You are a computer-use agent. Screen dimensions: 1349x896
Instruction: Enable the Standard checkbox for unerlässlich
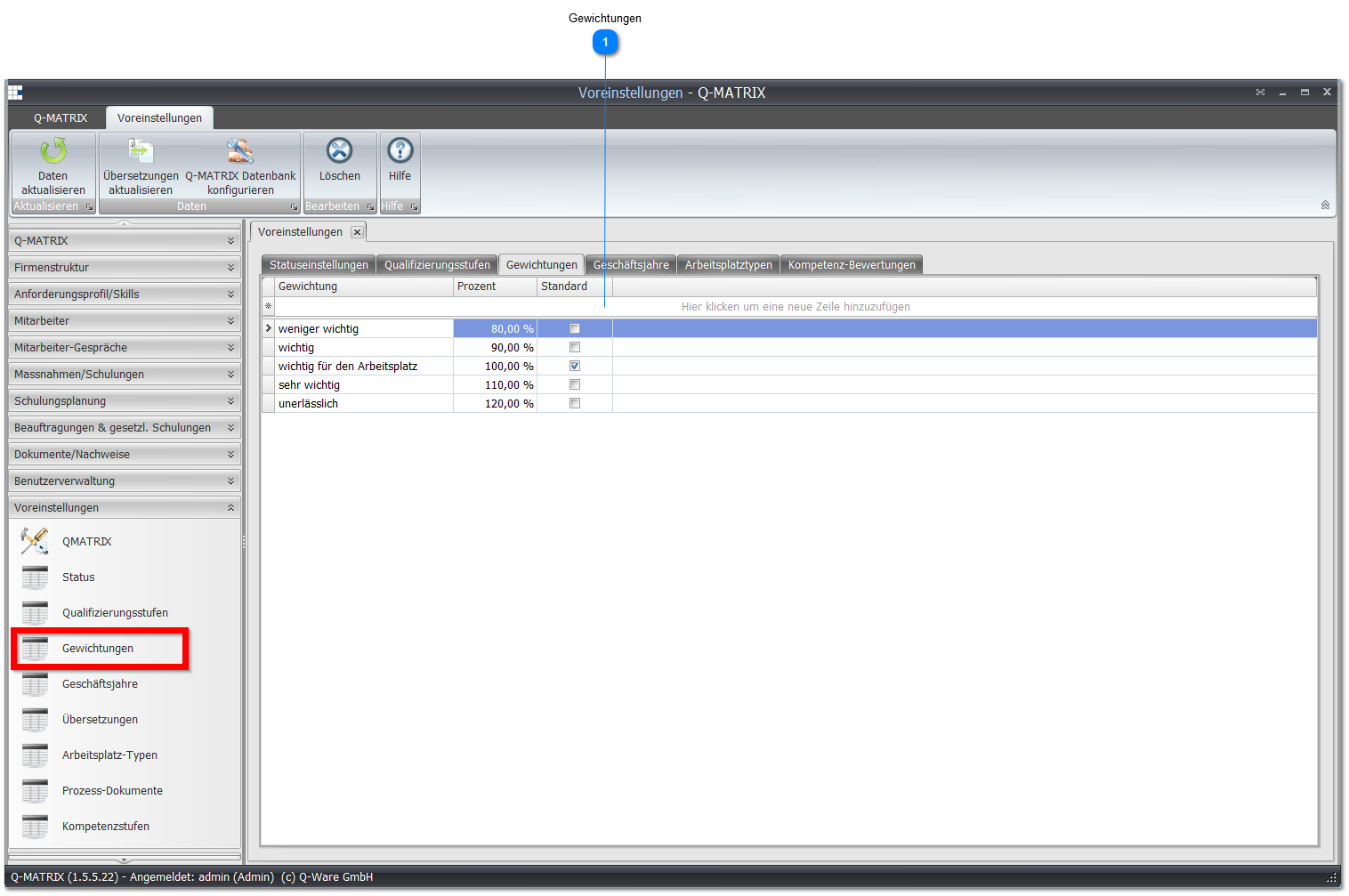click(575, 404)
